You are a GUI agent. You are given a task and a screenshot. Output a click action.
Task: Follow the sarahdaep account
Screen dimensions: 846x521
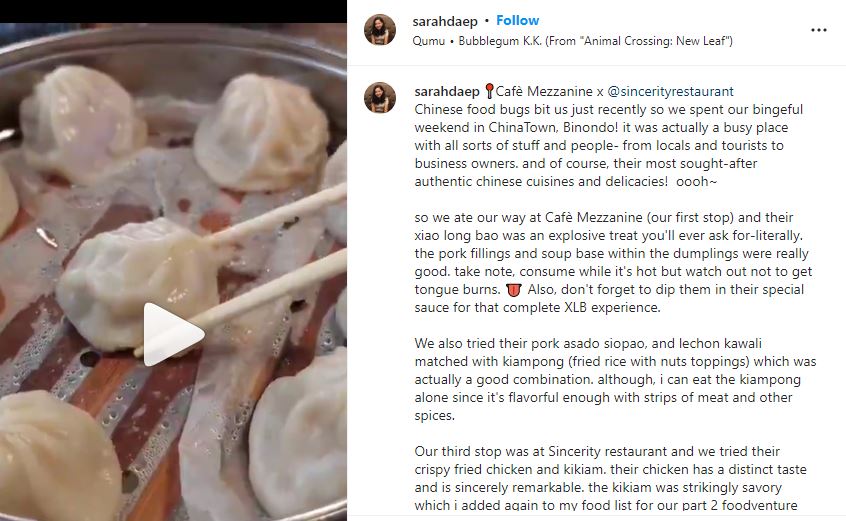point(517,20)
